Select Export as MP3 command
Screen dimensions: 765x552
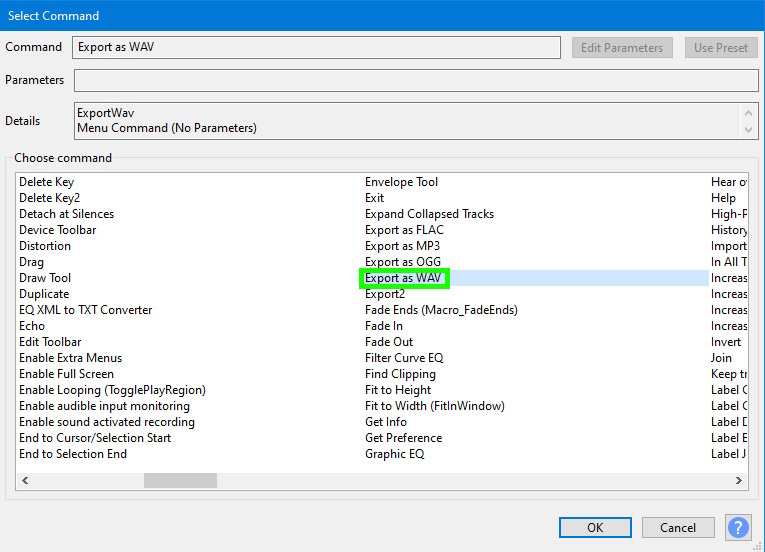point(402,246)
